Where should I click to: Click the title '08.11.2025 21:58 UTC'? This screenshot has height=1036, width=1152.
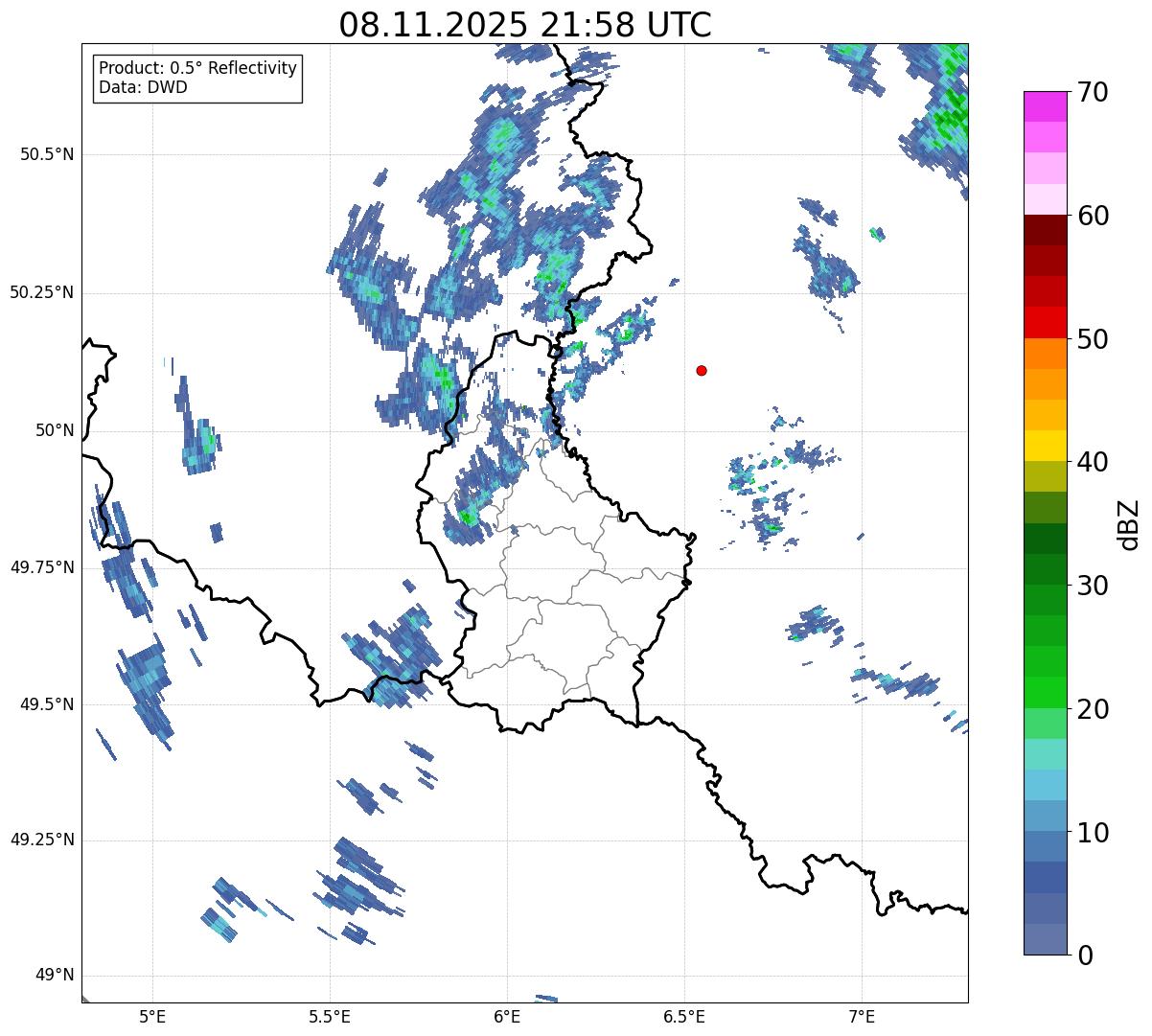[525, 24]
